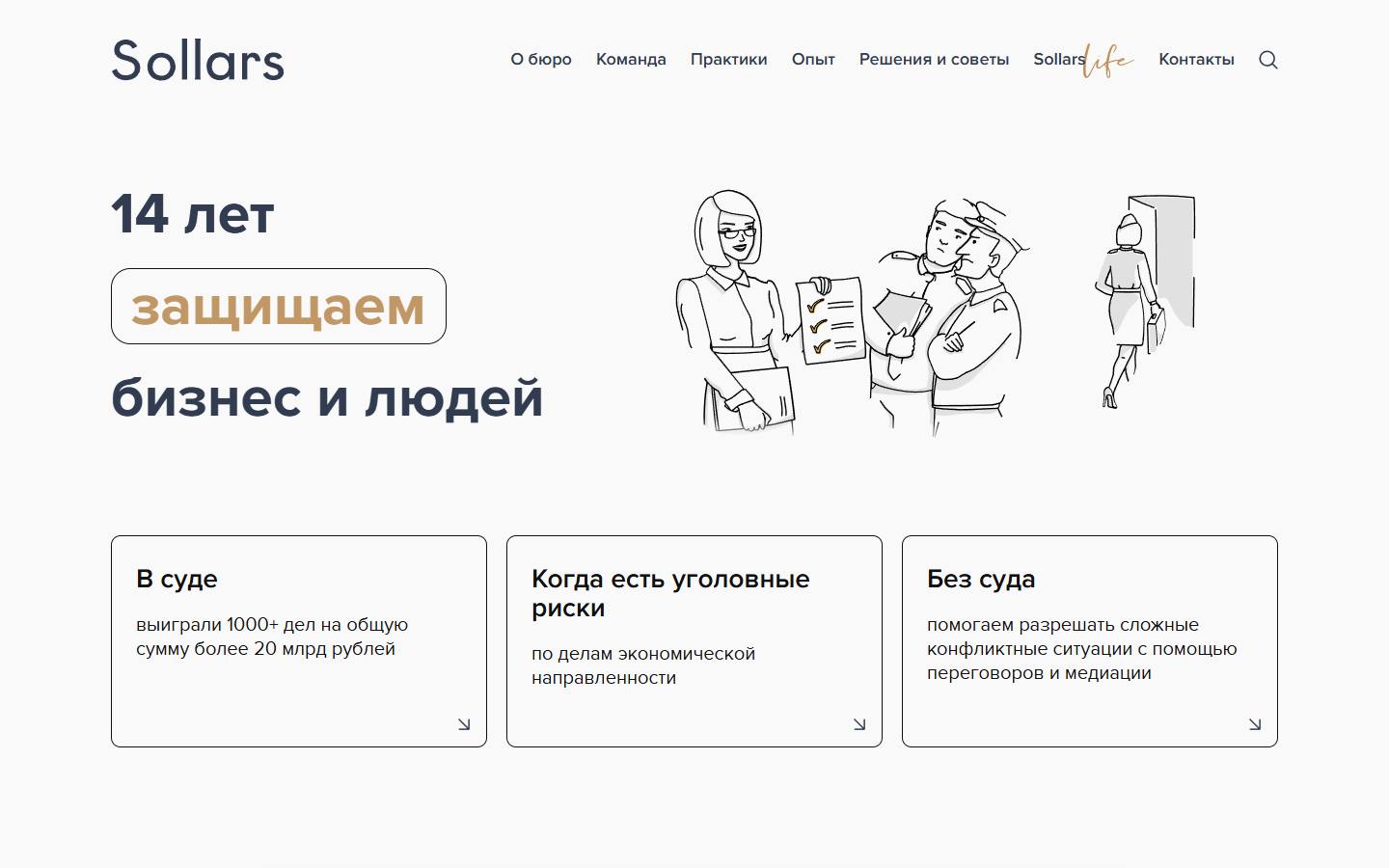
Task: Open «Решения и советы» menu item
Action: [x=934, y=60]
